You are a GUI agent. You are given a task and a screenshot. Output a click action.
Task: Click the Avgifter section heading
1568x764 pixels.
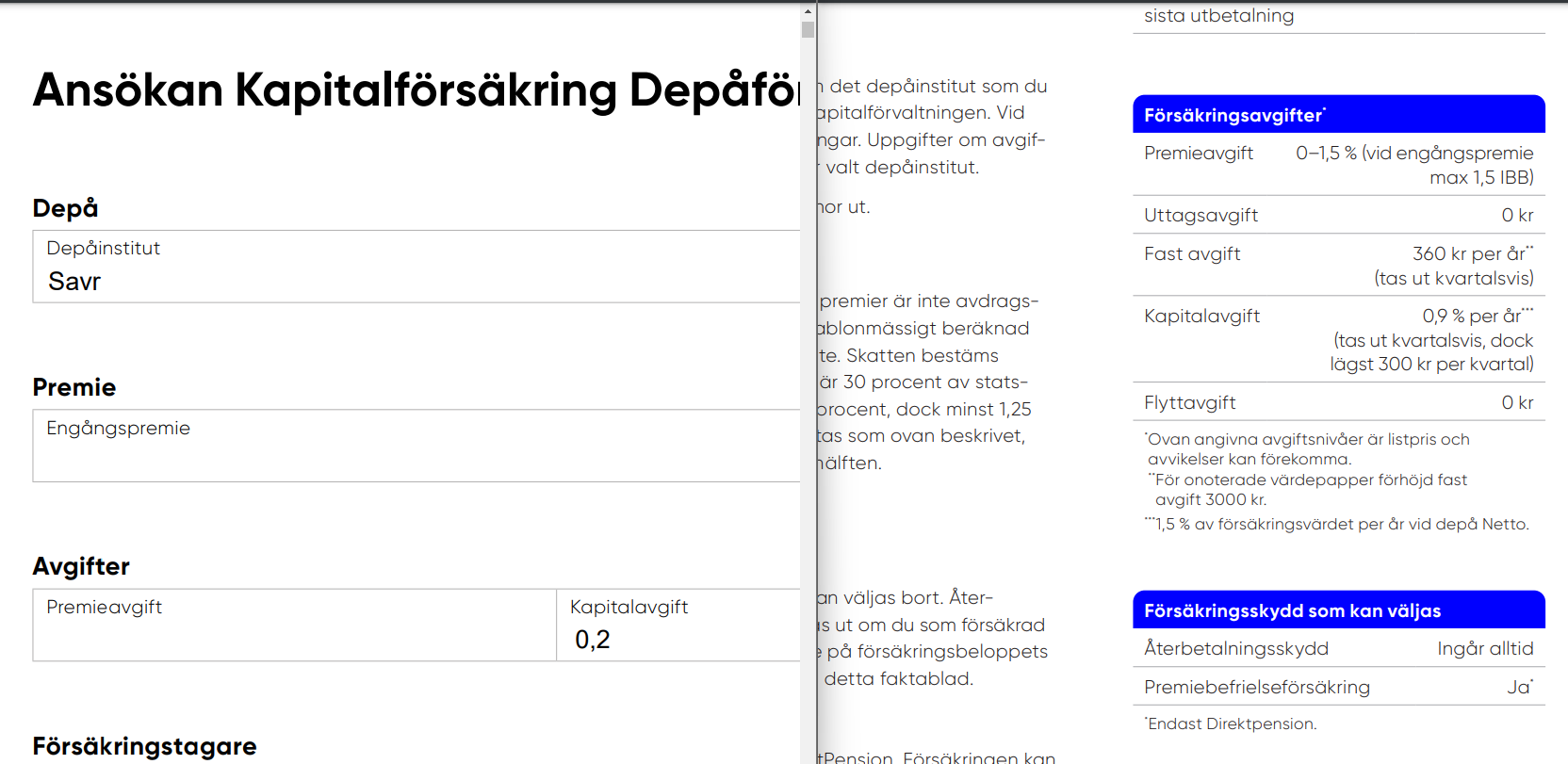(x=81, y=566)
